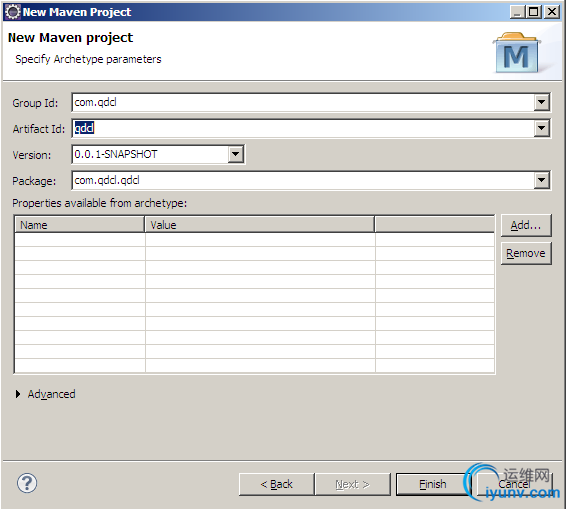Go to previous page with Back button
566x509 pixels.
277,484
